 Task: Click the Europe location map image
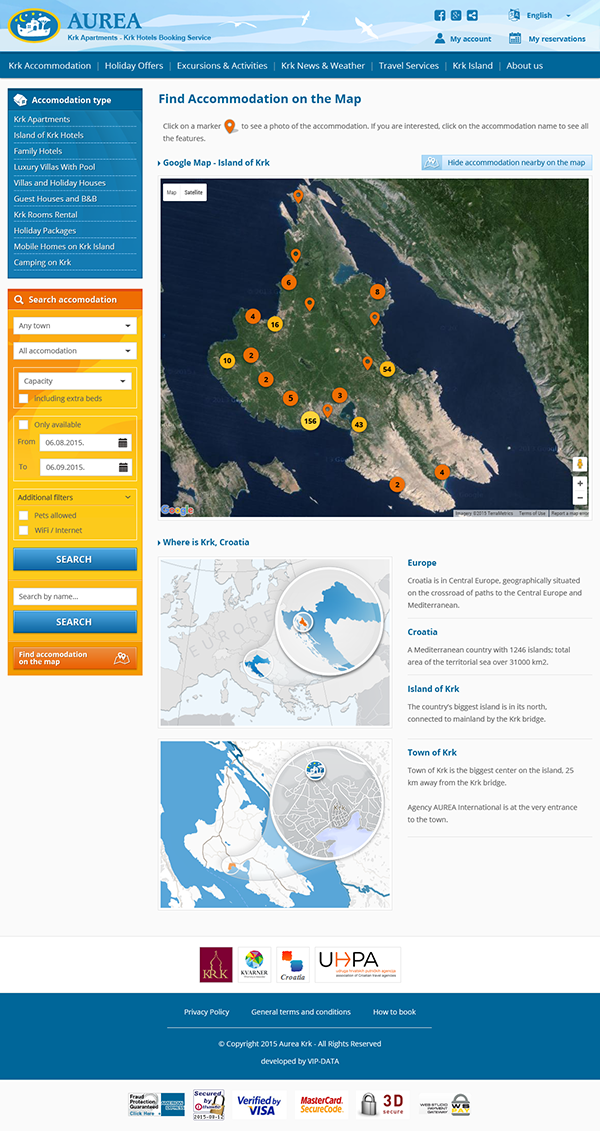(275, 642)
